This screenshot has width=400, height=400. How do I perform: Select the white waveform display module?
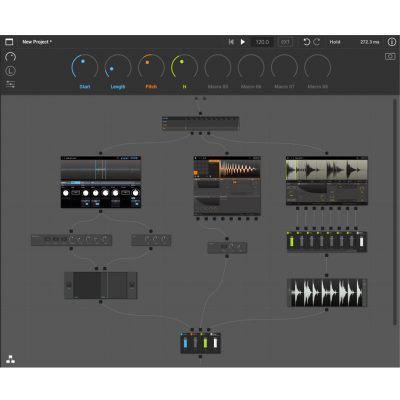(x=327, y=293)
